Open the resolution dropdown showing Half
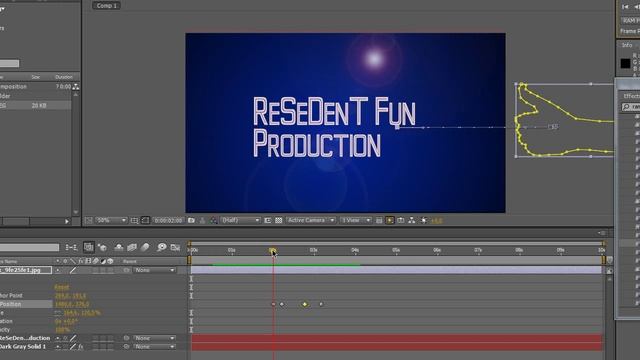640x360 pixels. coord(240,220)
